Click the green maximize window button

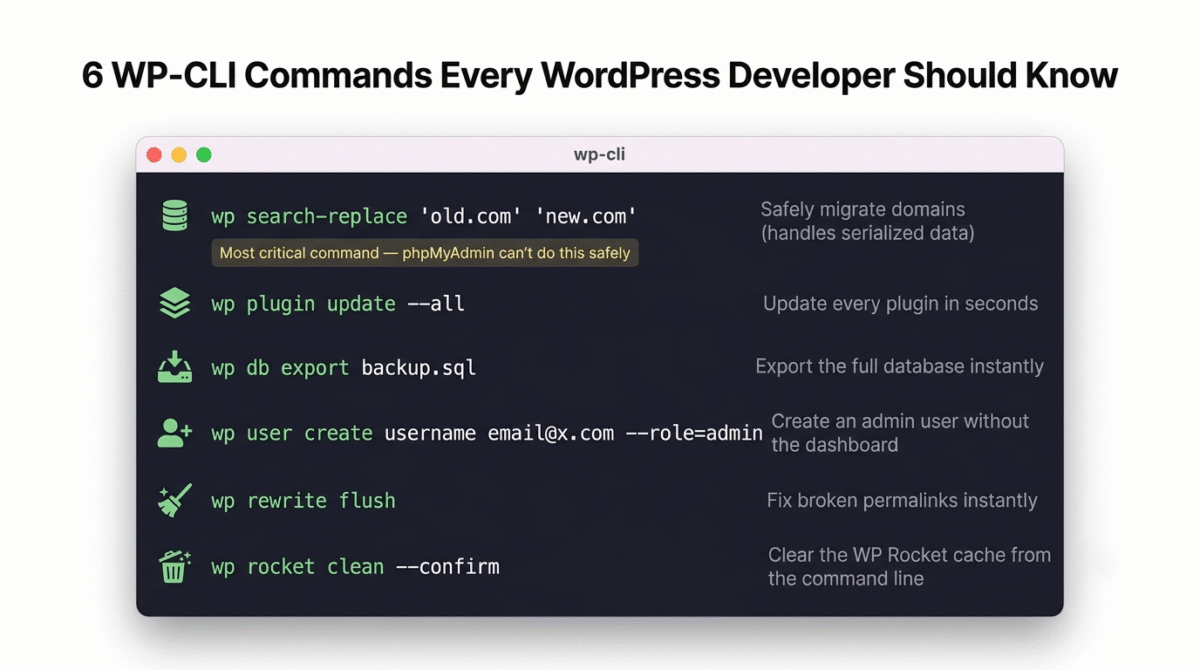(x=204, y=155)
